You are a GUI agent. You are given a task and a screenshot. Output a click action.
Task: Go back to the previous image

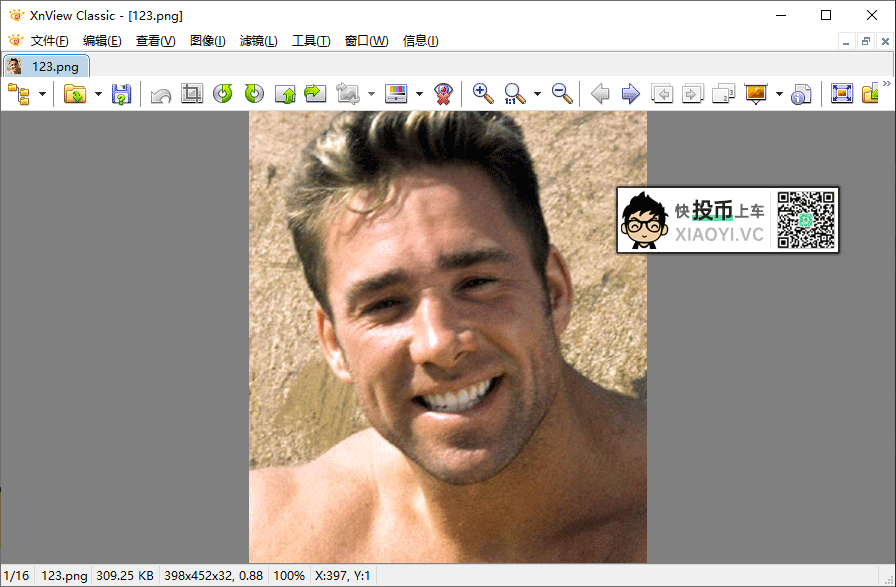tap(599, 93)
